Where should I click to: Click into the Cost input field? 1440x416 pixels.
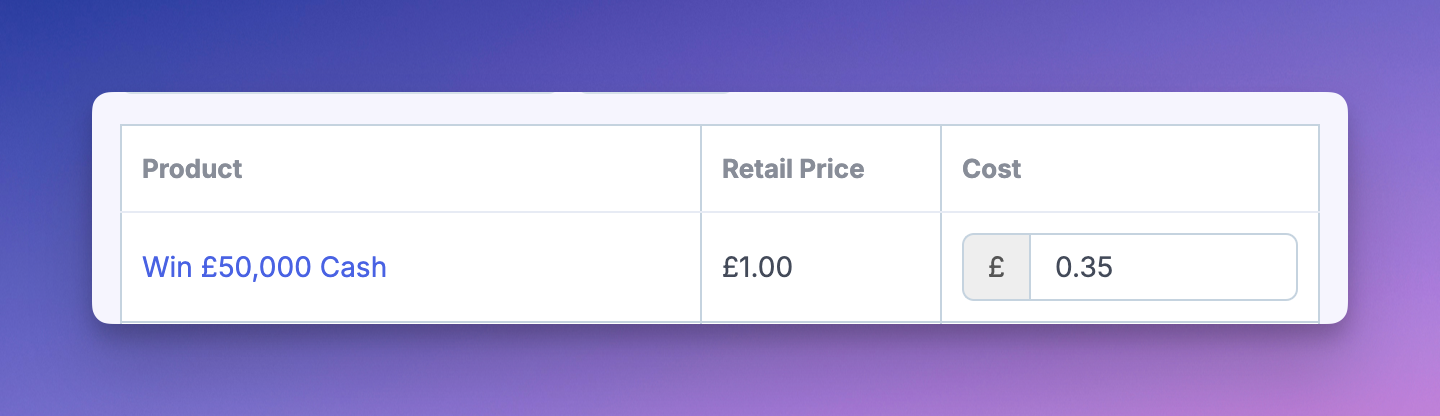point(1163,267)
